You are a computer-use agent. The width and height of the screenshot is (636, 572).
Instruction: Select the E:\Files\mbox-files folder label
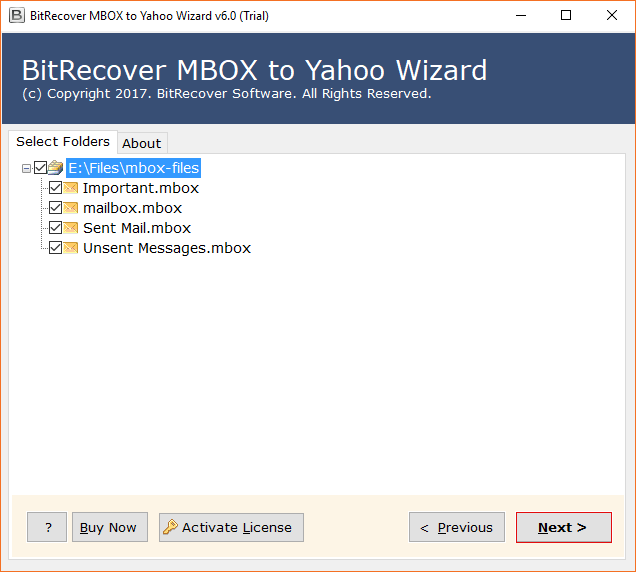(133, 168)
